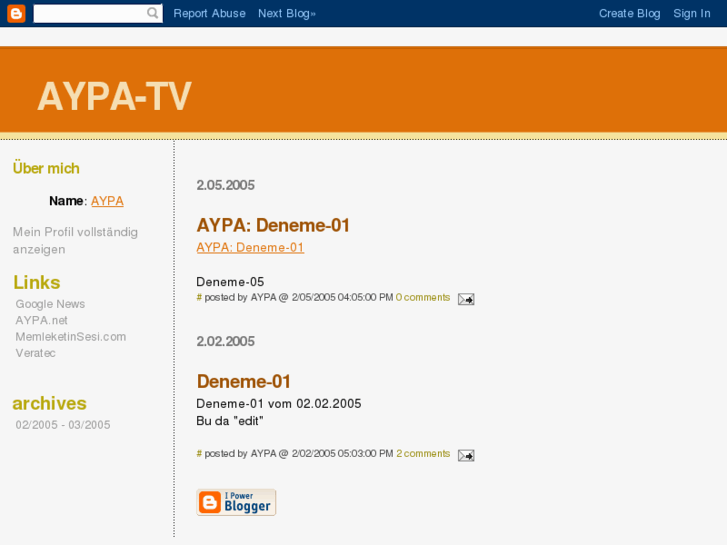
Task: Click the date header 2.02.2005
Action: tap(225, 341)
